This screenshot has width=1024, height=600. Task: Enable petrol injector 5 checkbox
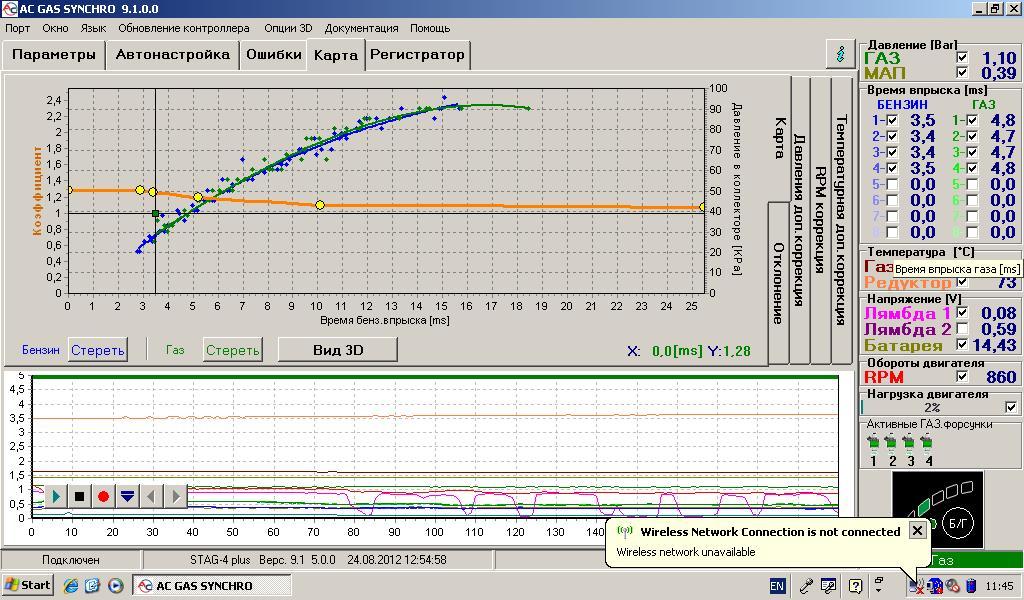[892, 184]
